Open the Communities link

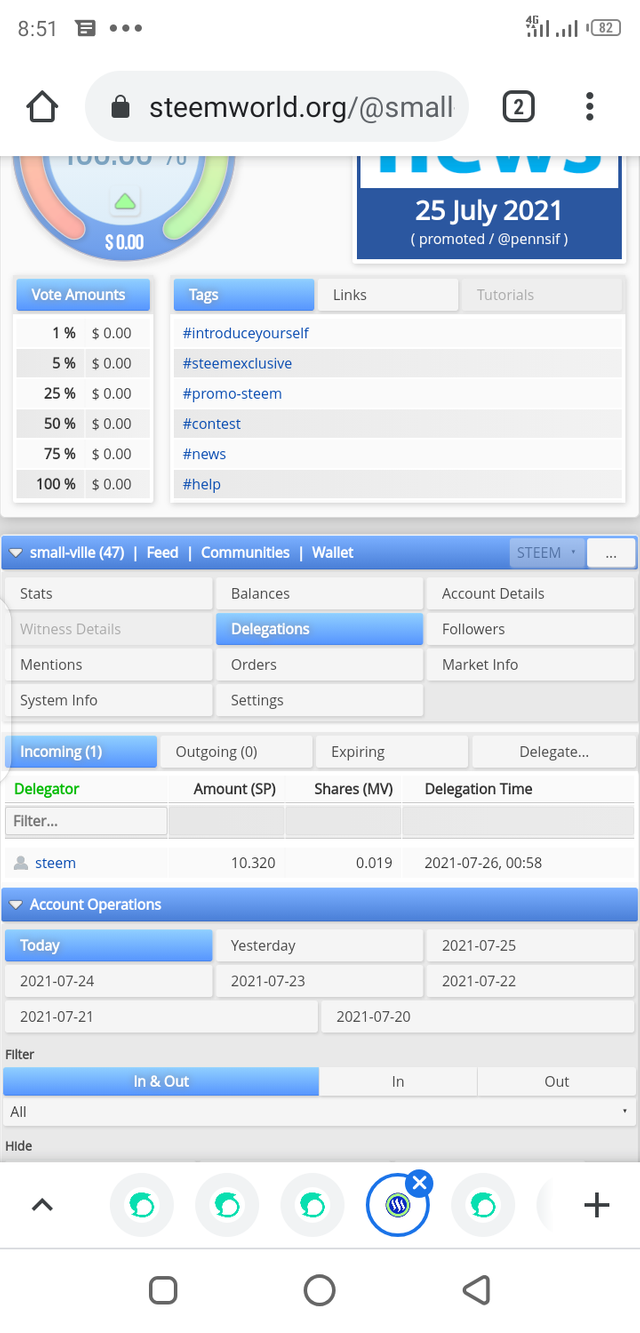(245, 553)
